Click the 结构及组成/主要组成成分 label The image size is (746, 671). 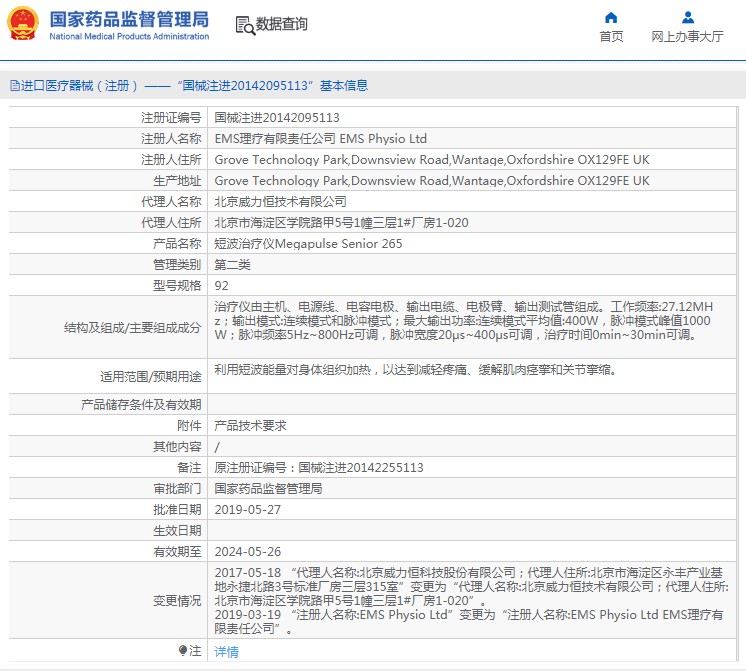(x=133, y=327)
